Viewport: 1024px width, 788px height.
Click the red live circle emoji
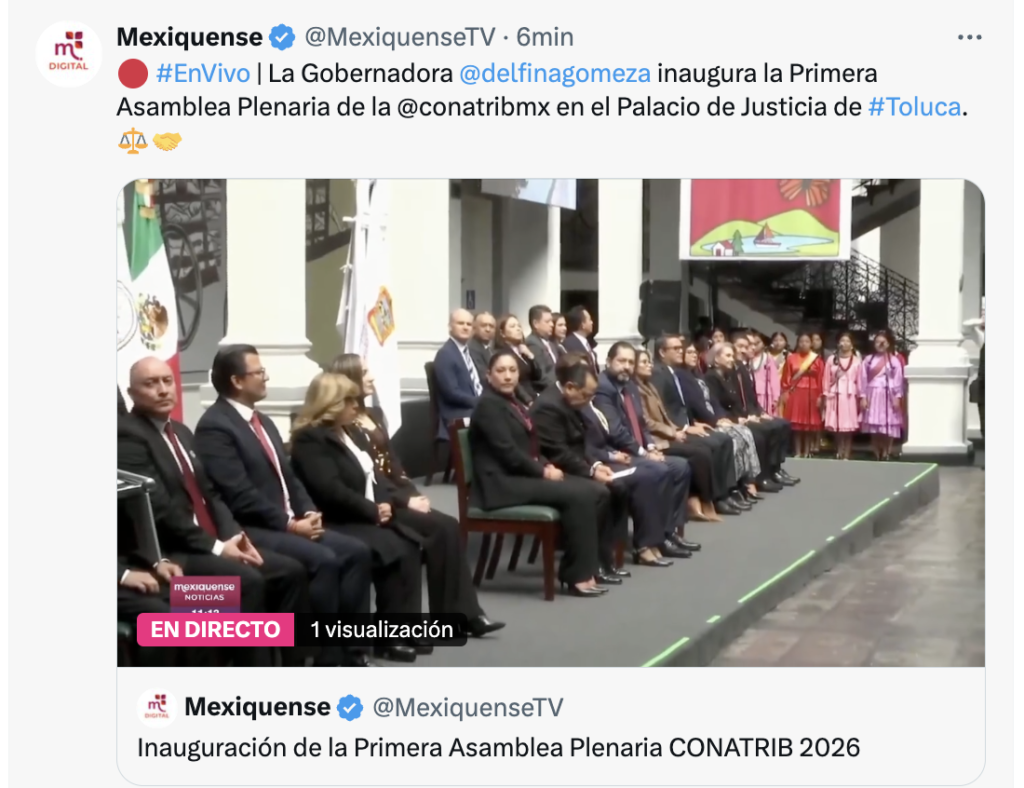tap(133, 74)
